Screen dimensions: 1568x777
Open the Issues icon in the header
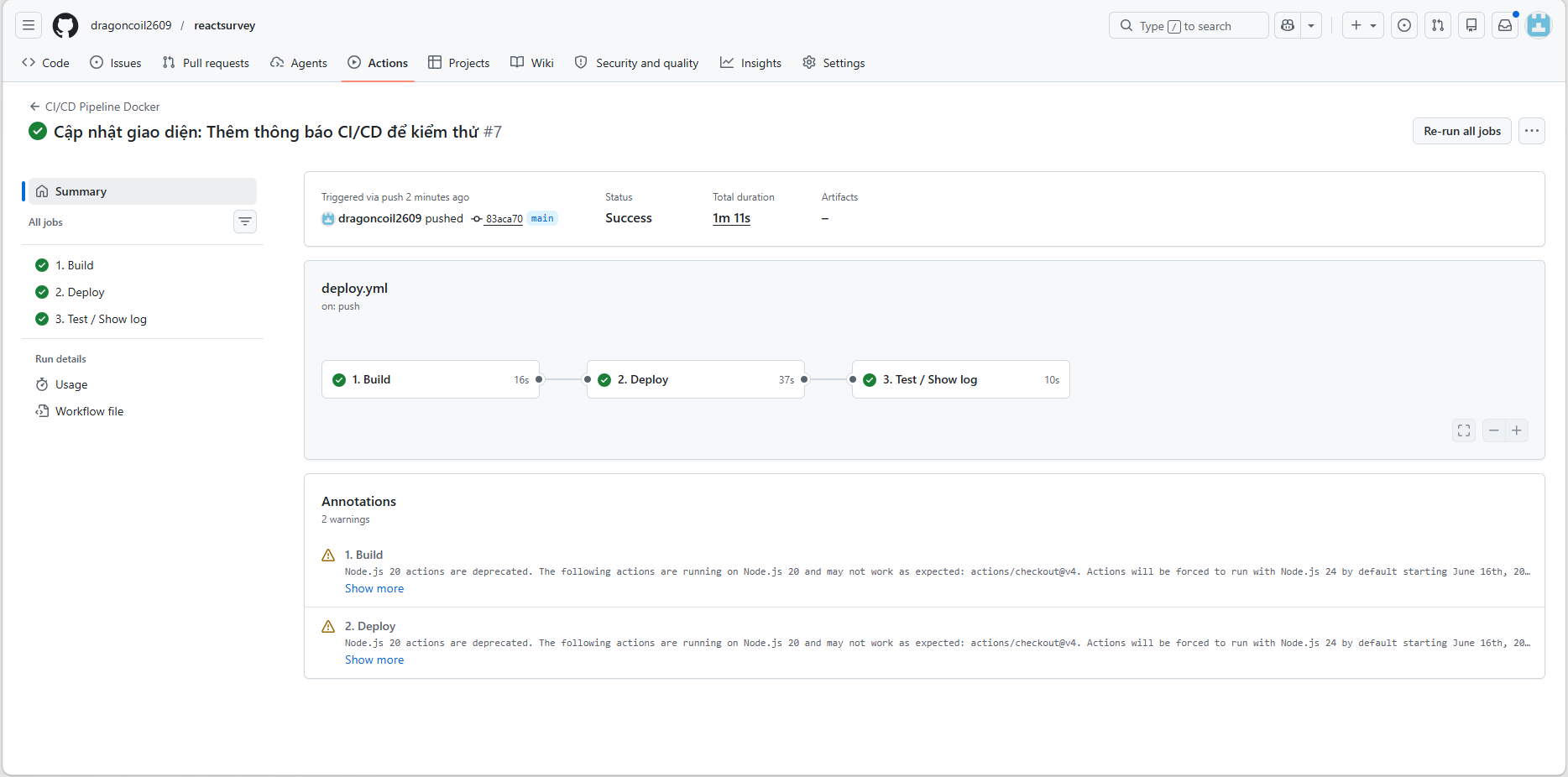pyautogui.click(x=1404, y=25)
